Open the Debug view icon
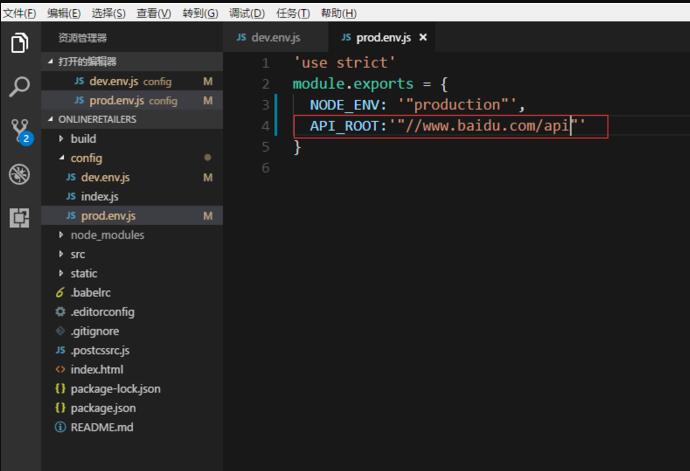The width and height of the screenshot is (690, 471). pos(19,174)
